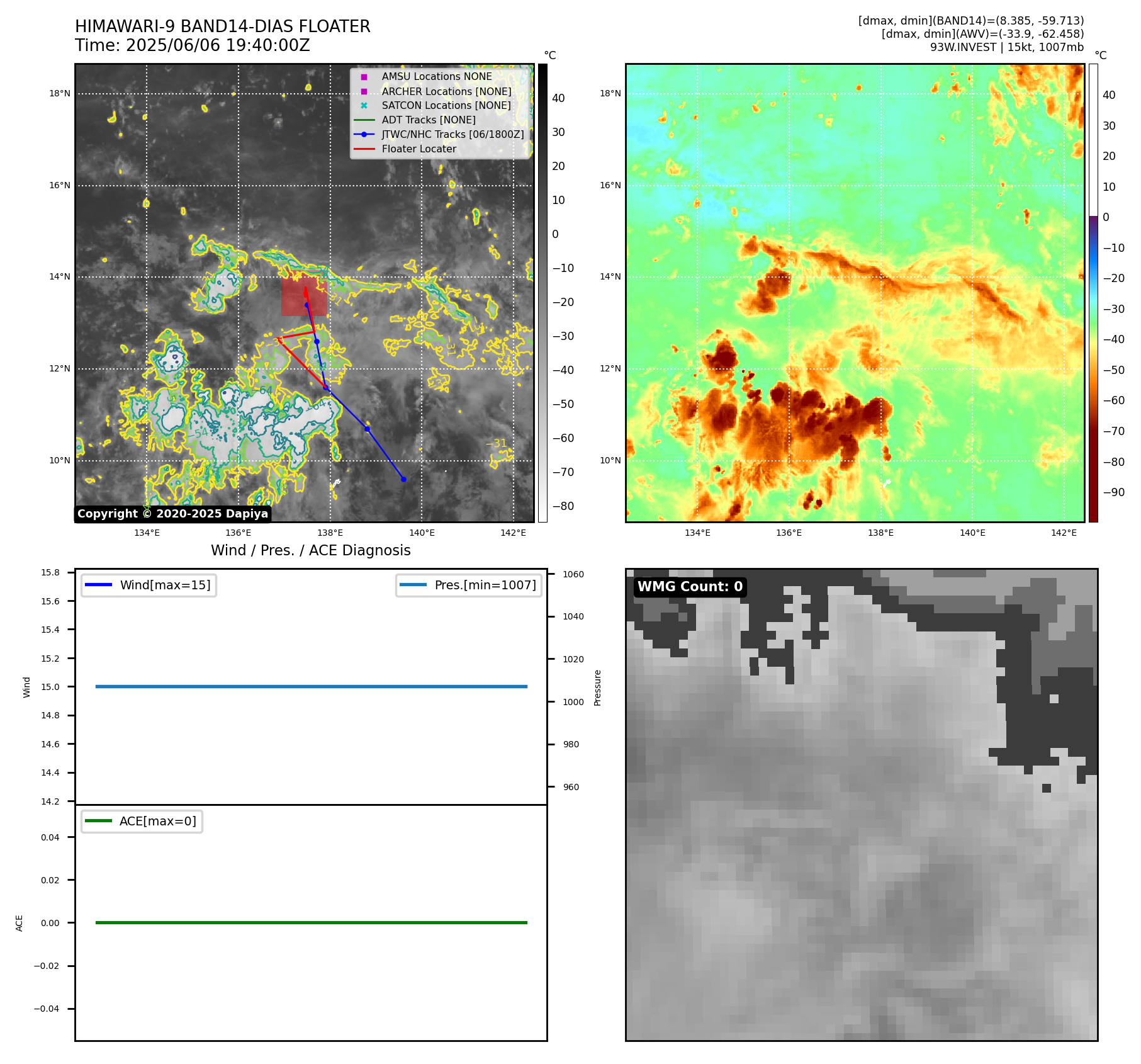Viewport: 1141px width, 1064px height.
Task: Click the Wind[max=15] legend
Action: tap(149, 585)
